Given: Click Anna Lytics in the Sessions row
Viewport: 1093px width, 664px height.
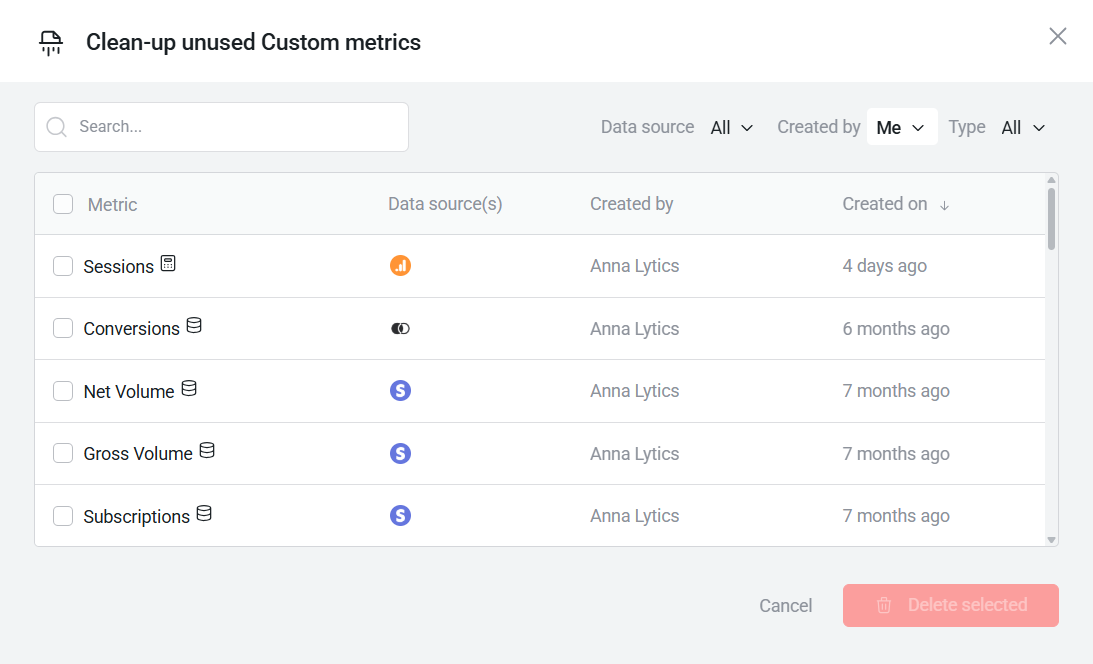Looking at the screenshot, I should point(634,266).
